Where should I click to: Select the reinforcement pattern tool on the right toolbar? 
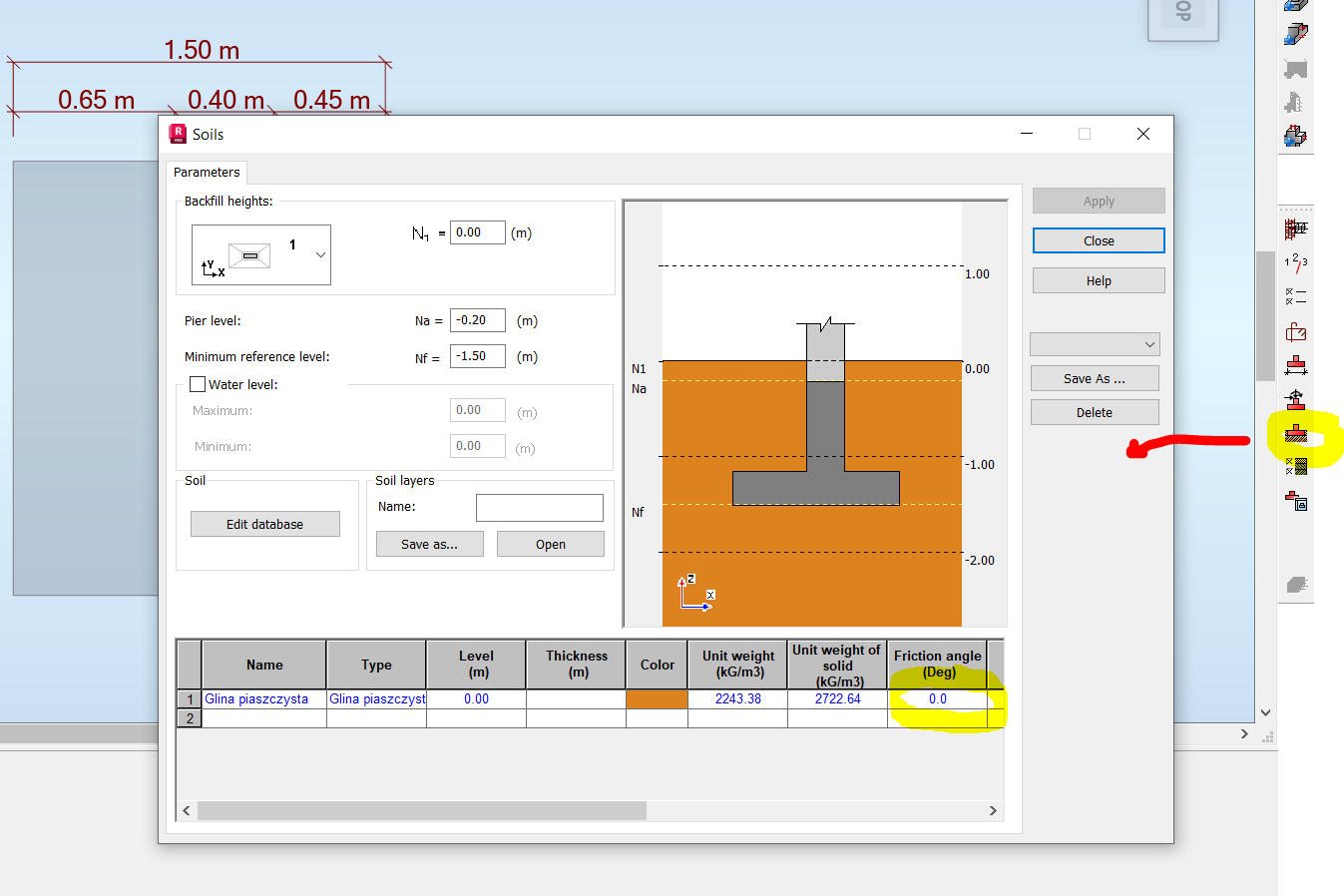click(x=1294, y=227)
